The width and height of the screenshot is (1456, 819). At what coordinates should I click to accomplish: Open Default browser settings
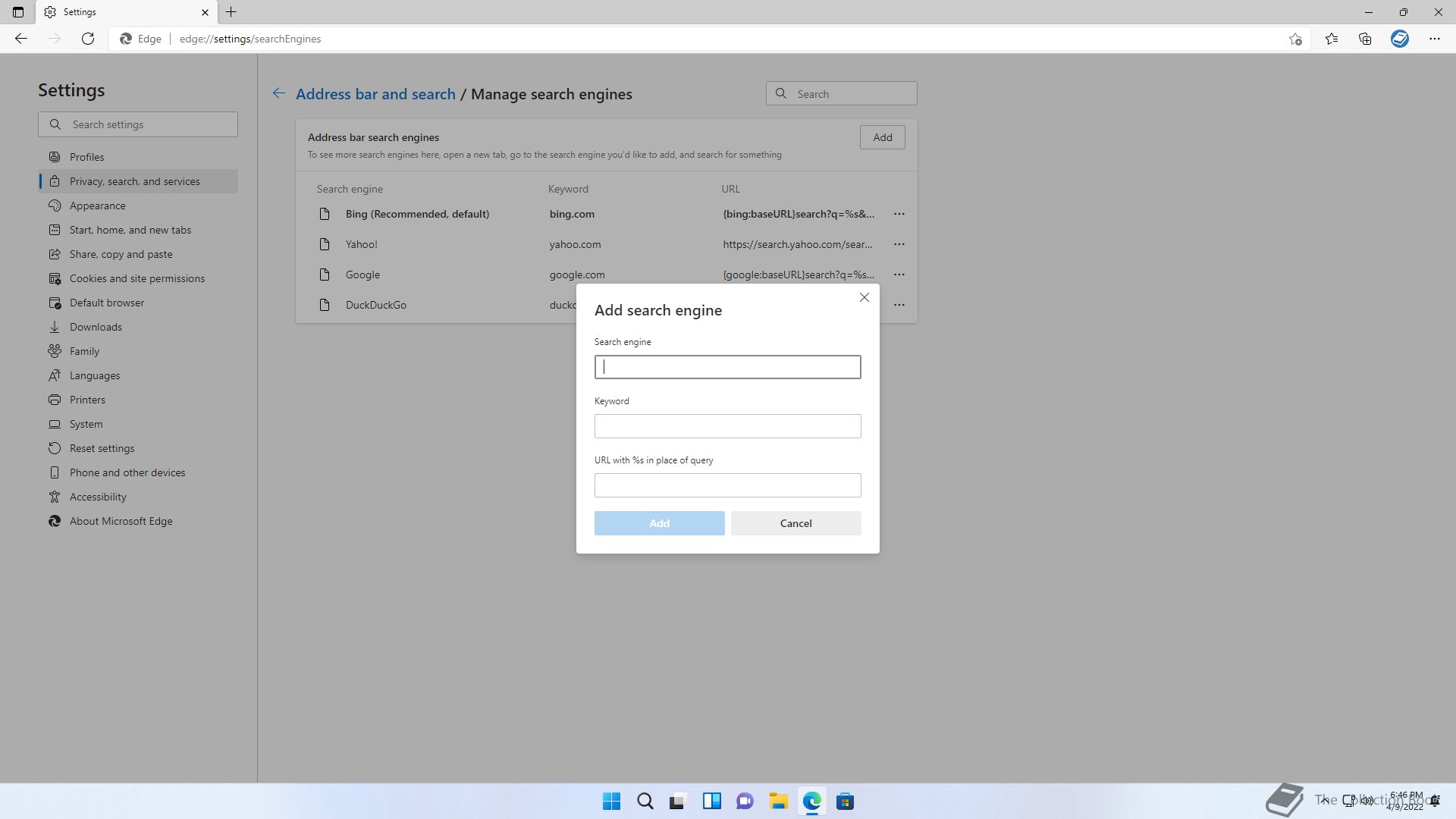pos(138,303)
